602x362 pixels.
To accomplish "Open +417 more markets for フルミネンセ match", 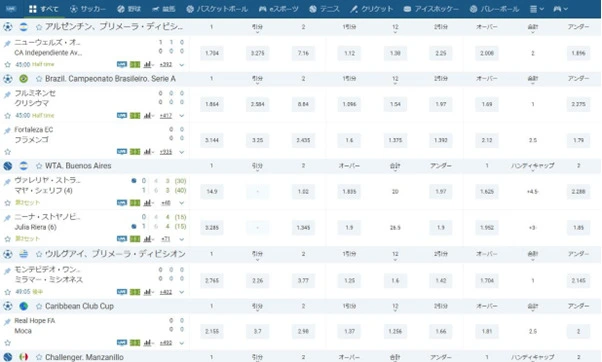I will 166,116.
